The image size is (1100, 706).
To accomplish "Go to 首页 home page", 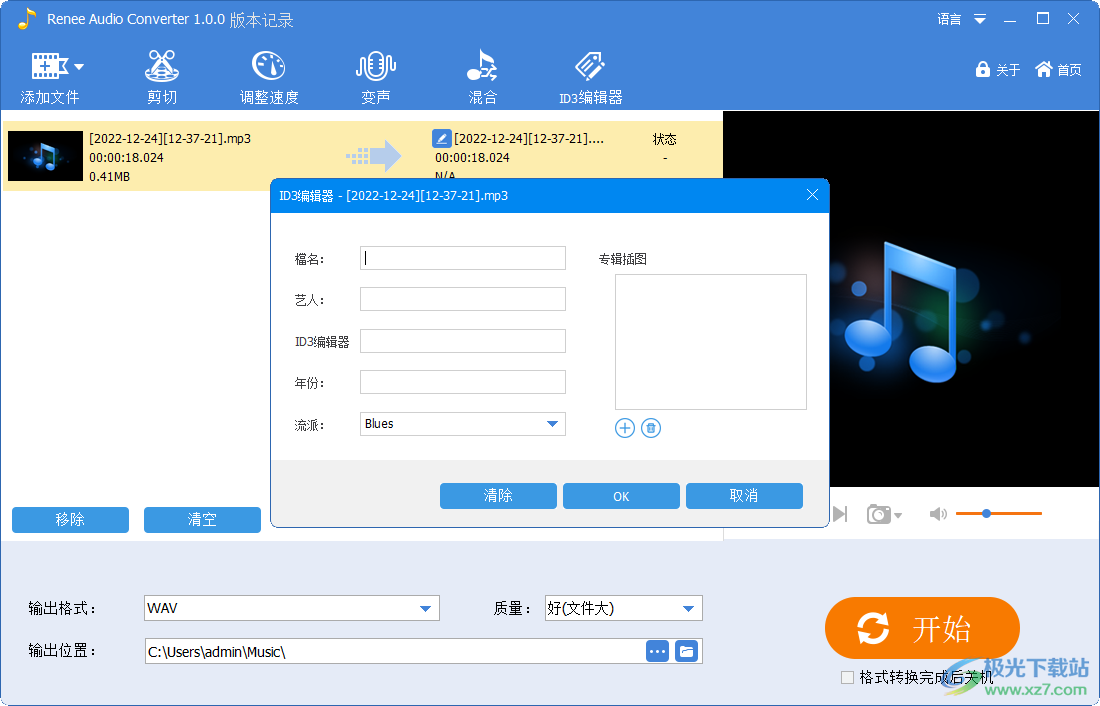I will click(1058, 70).
